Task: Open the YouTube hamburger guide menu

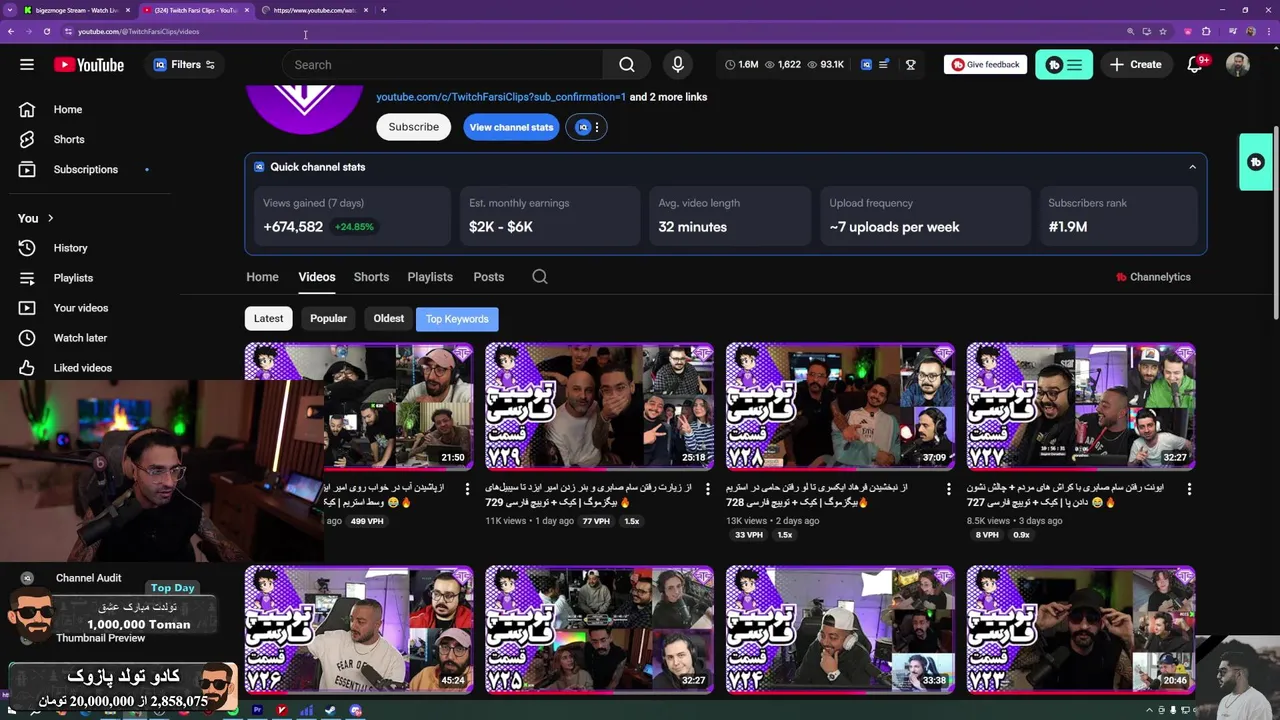Action: pyautogui.click(x=27, y=65)
